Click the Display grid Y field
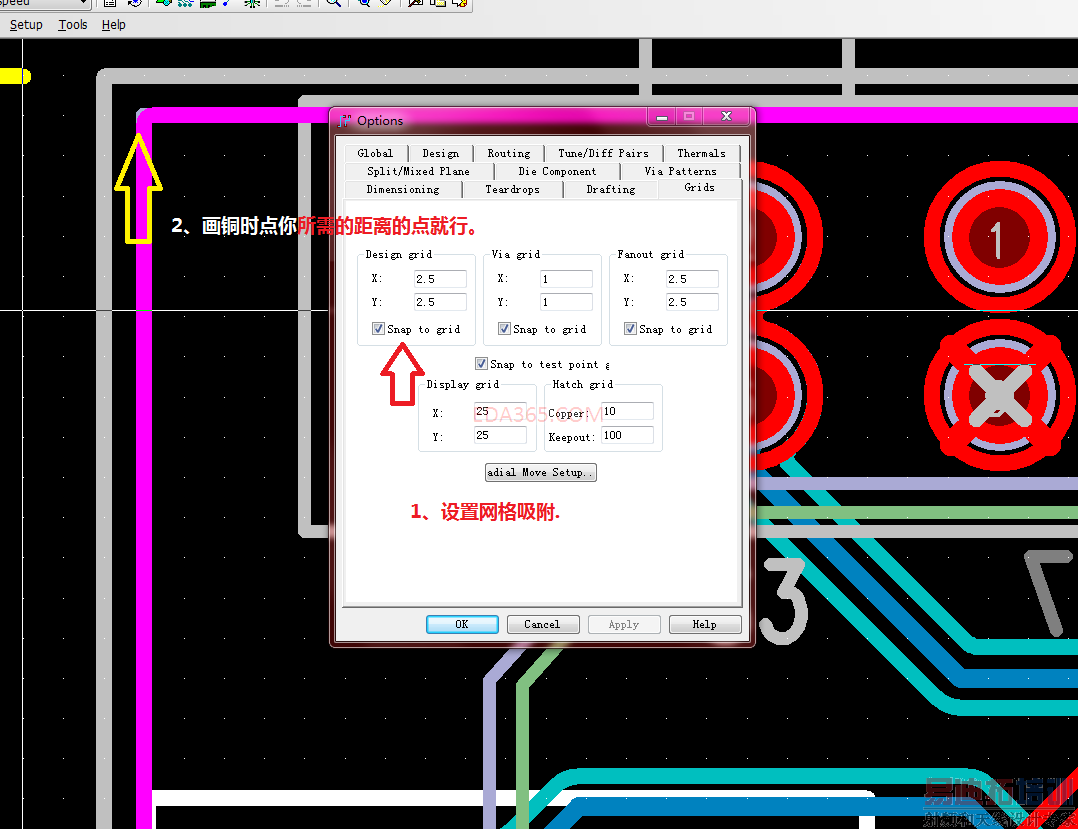 click(500, 435)
